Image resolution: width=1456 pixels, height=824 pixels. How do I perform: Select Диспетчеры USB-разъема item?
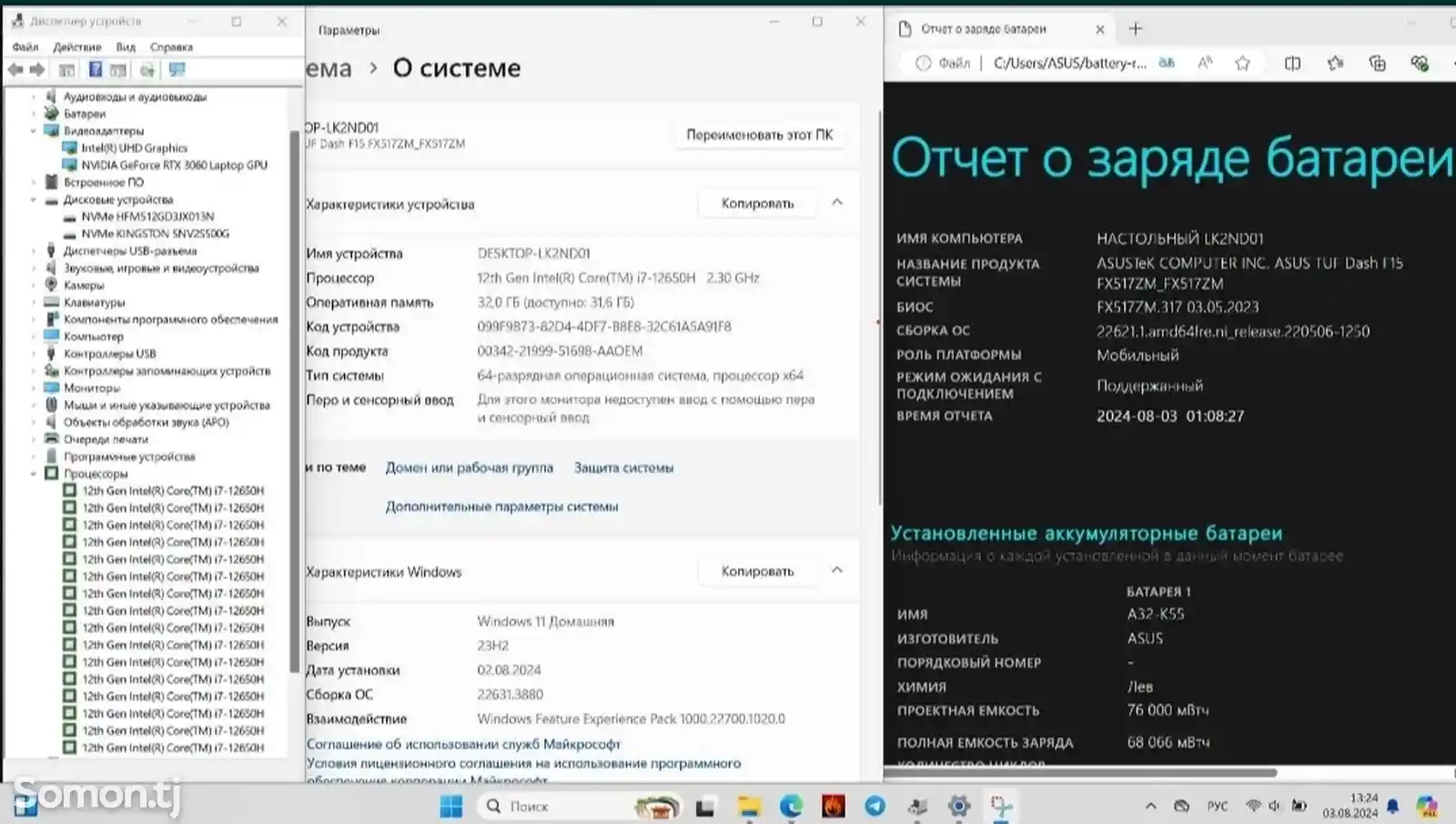click(x=129, y=251)
